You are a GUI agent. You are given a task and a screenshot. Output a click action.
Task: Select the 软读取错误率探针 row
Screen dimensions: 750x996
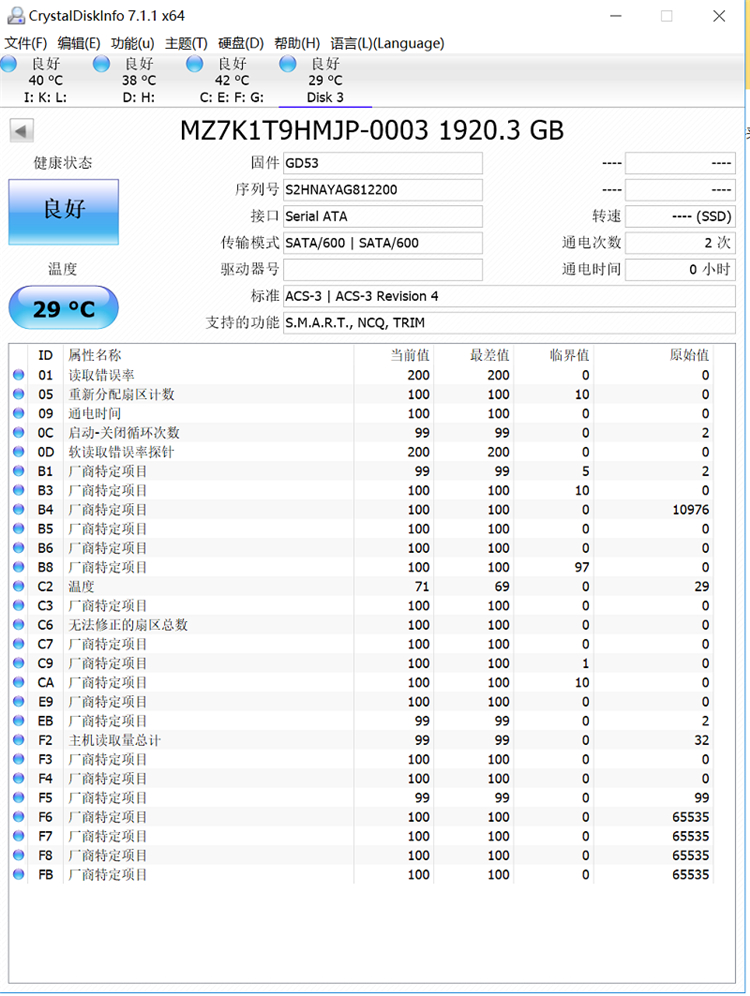click(362, 452)
